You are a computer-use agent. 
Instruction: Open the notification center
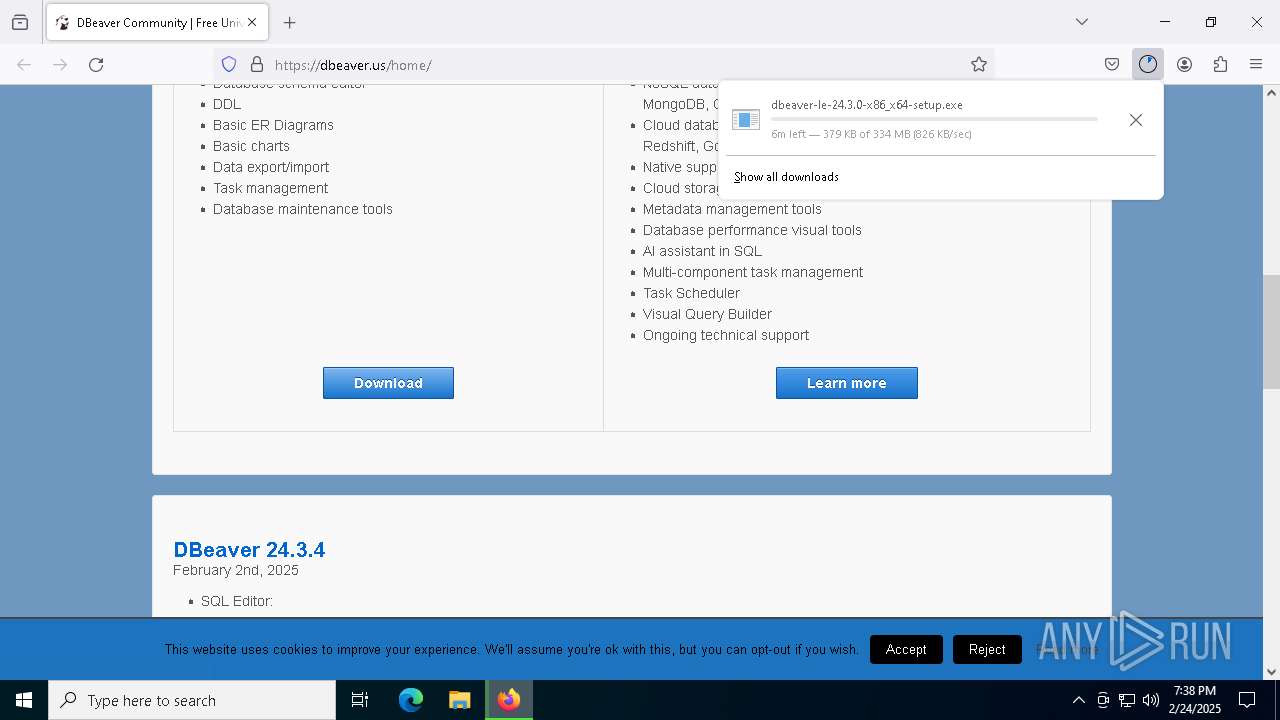[x=1247, y=700]
